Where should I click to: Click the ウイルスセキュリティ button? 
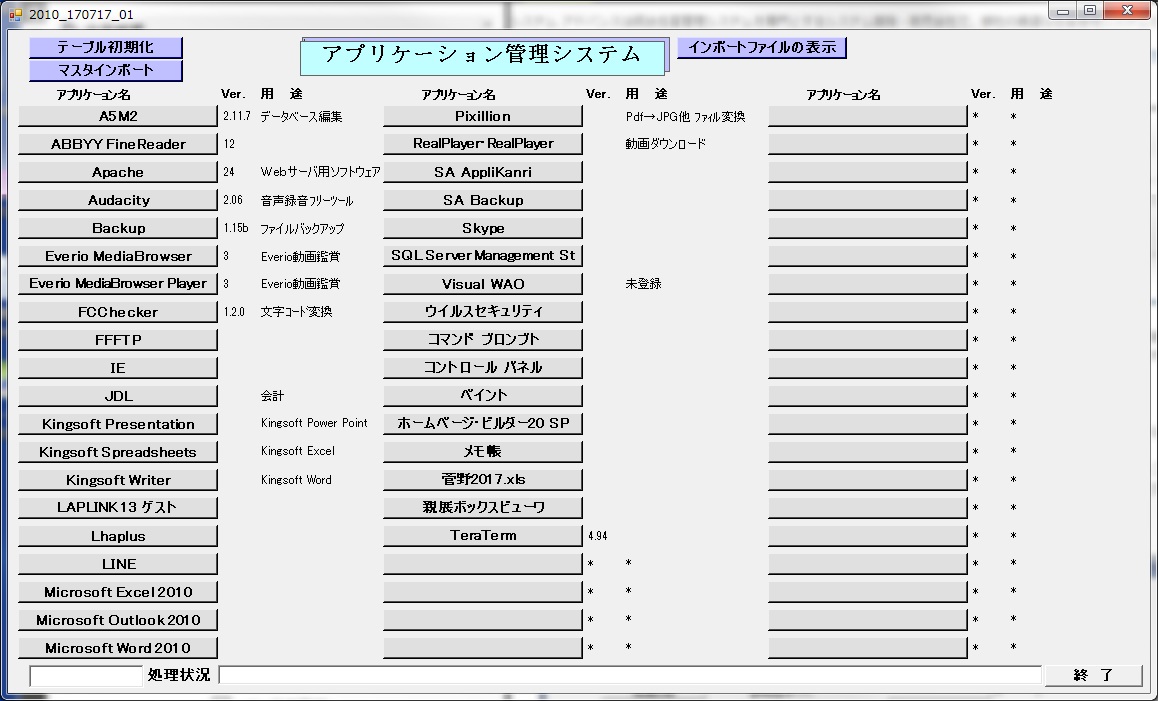pyautogui.click(x=483, y=312)
